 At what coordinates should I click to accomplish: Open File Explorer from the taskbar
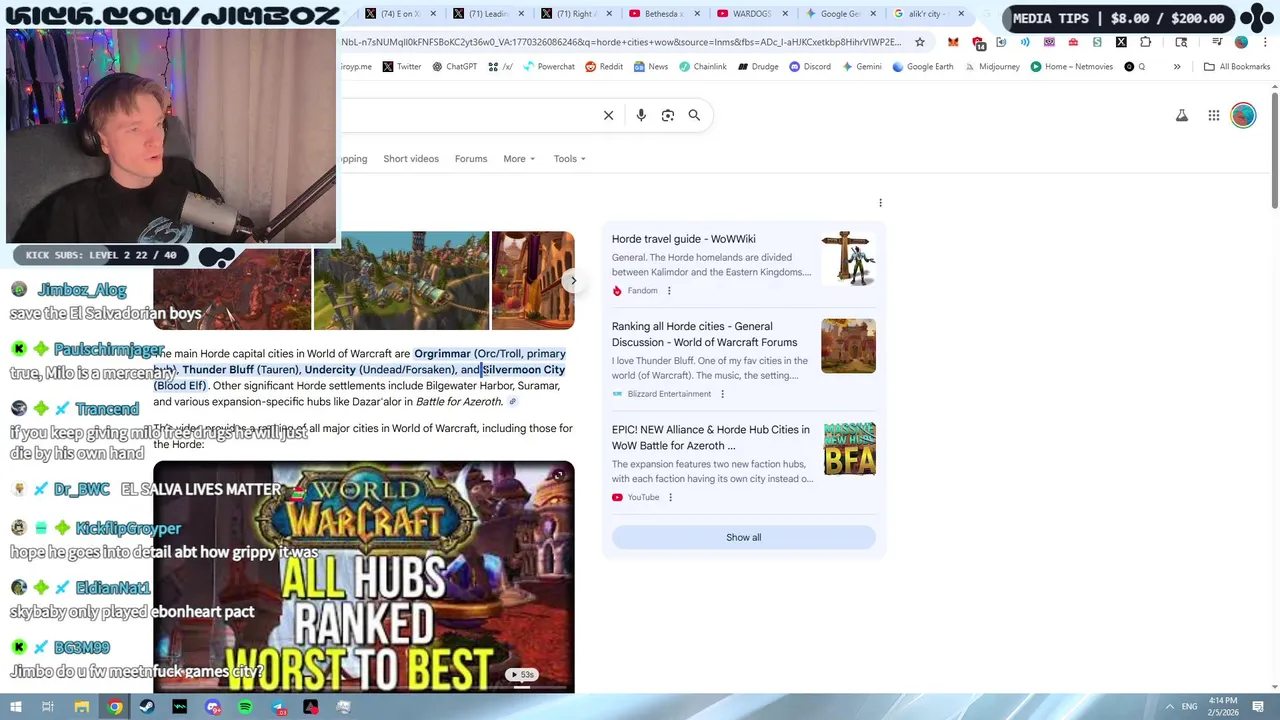[x=82, y=707]
